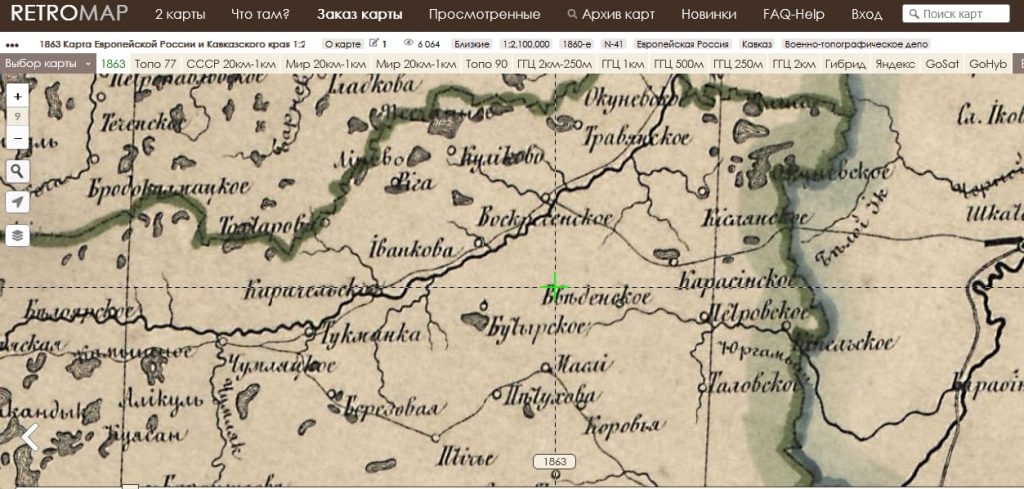Click the three-dots menu icon

[12, 44]
